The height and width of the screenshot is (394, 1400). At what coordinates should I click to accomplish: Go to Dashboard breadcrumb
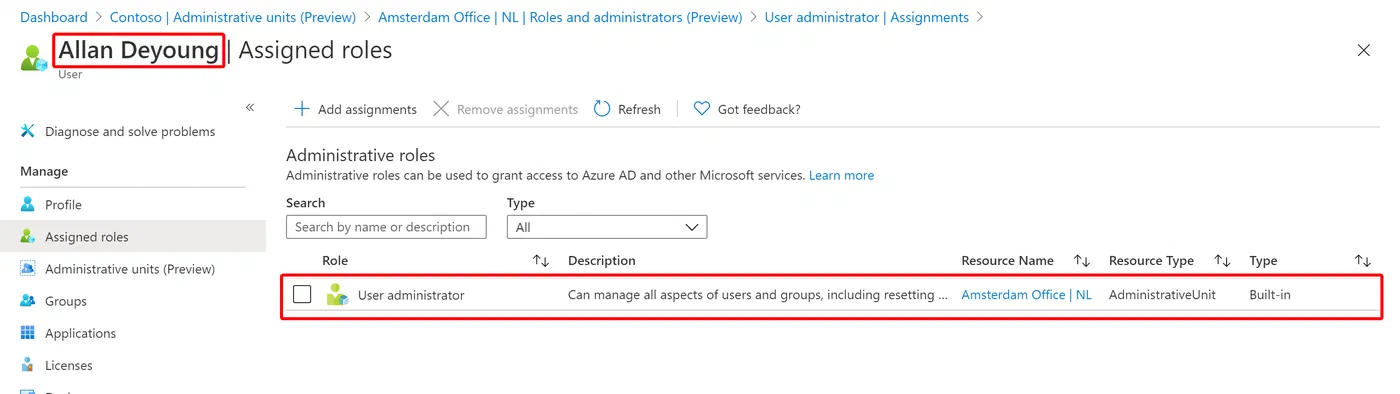pos(53,17)
